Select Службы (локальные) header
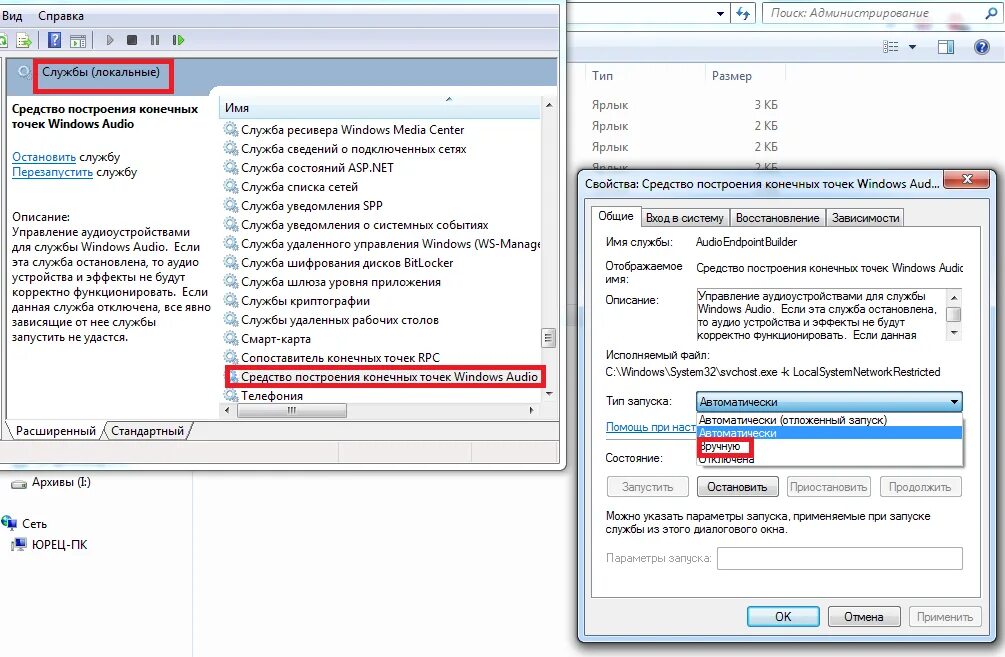This screenshot has width=1005, height=657. [101, 72]
